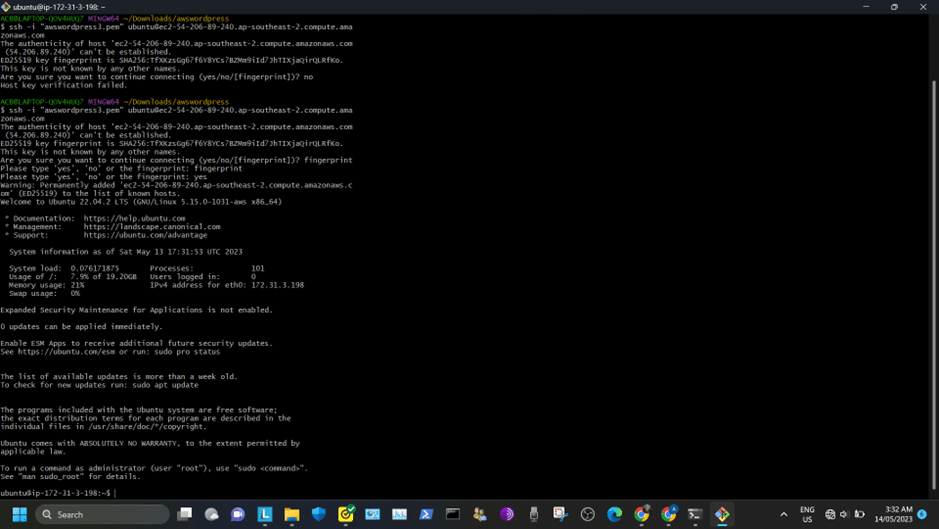The height and width of the screenshot is (529, 939).
Task: Click the 'Usage of /: 7.9% of 19.20GB' text
Action: pos(72,277)
